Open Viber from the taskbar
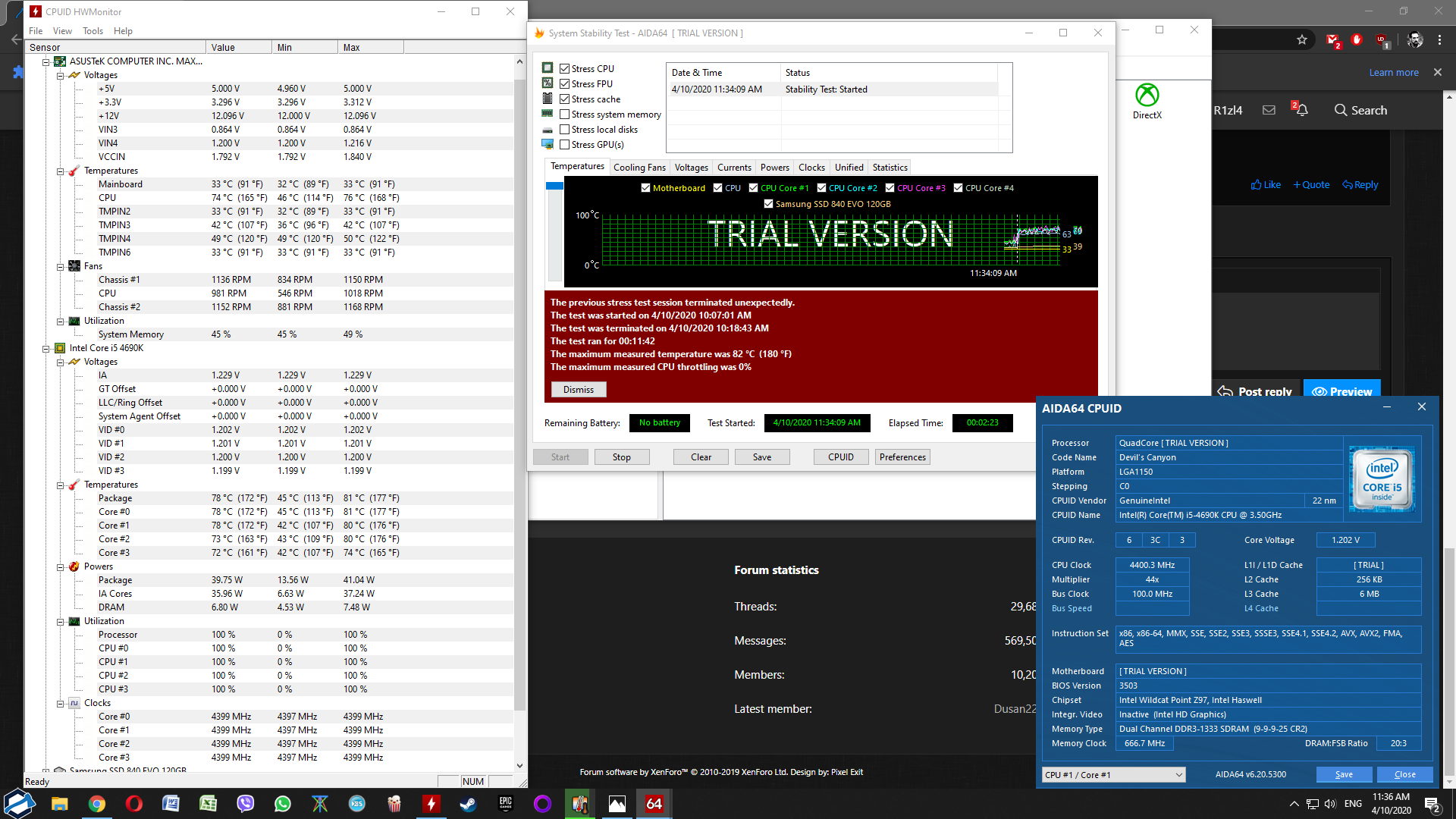Viewport: 1456px width, 819px height. click(245, 804)
